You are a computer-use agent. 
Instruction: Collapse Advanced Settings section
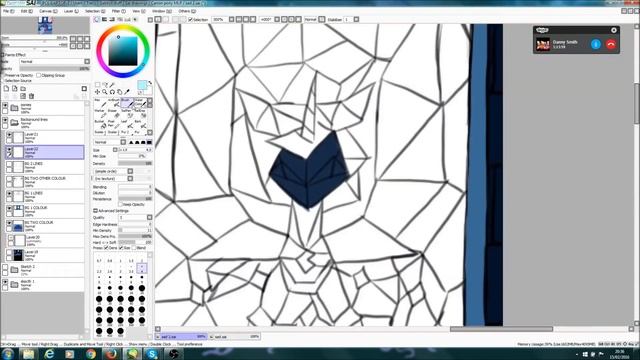[x=96, y=211]
